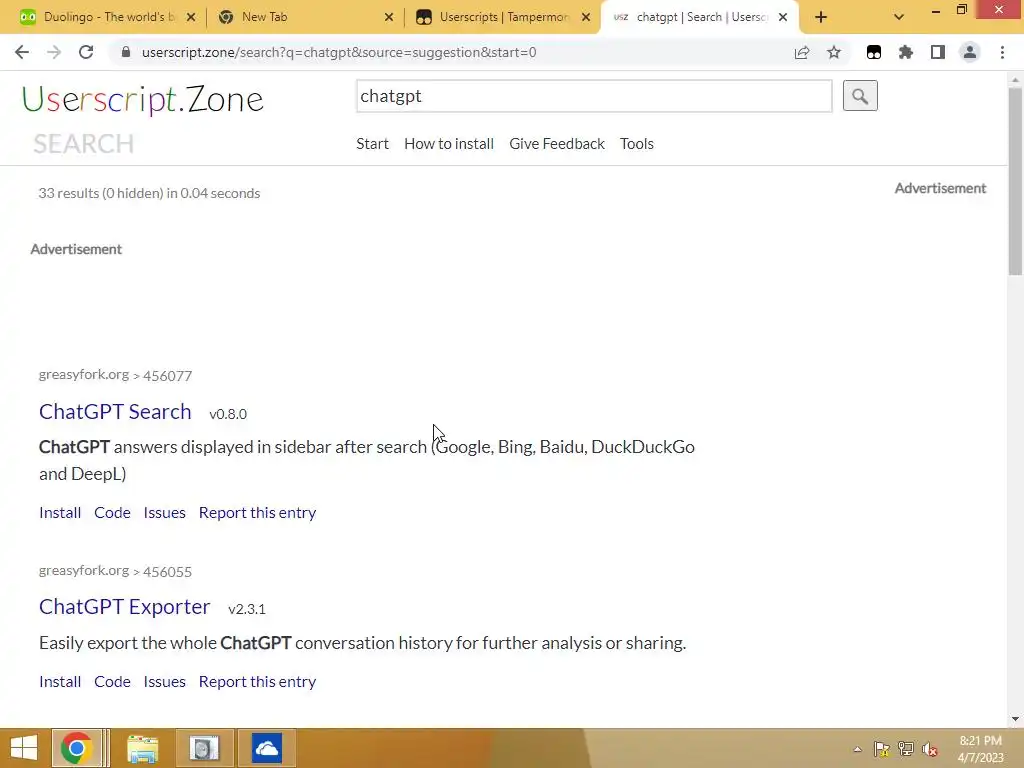Screen dimensions: 1024x768
Task: Click the scrollbar down arrow
Action: click(1015, 719)
